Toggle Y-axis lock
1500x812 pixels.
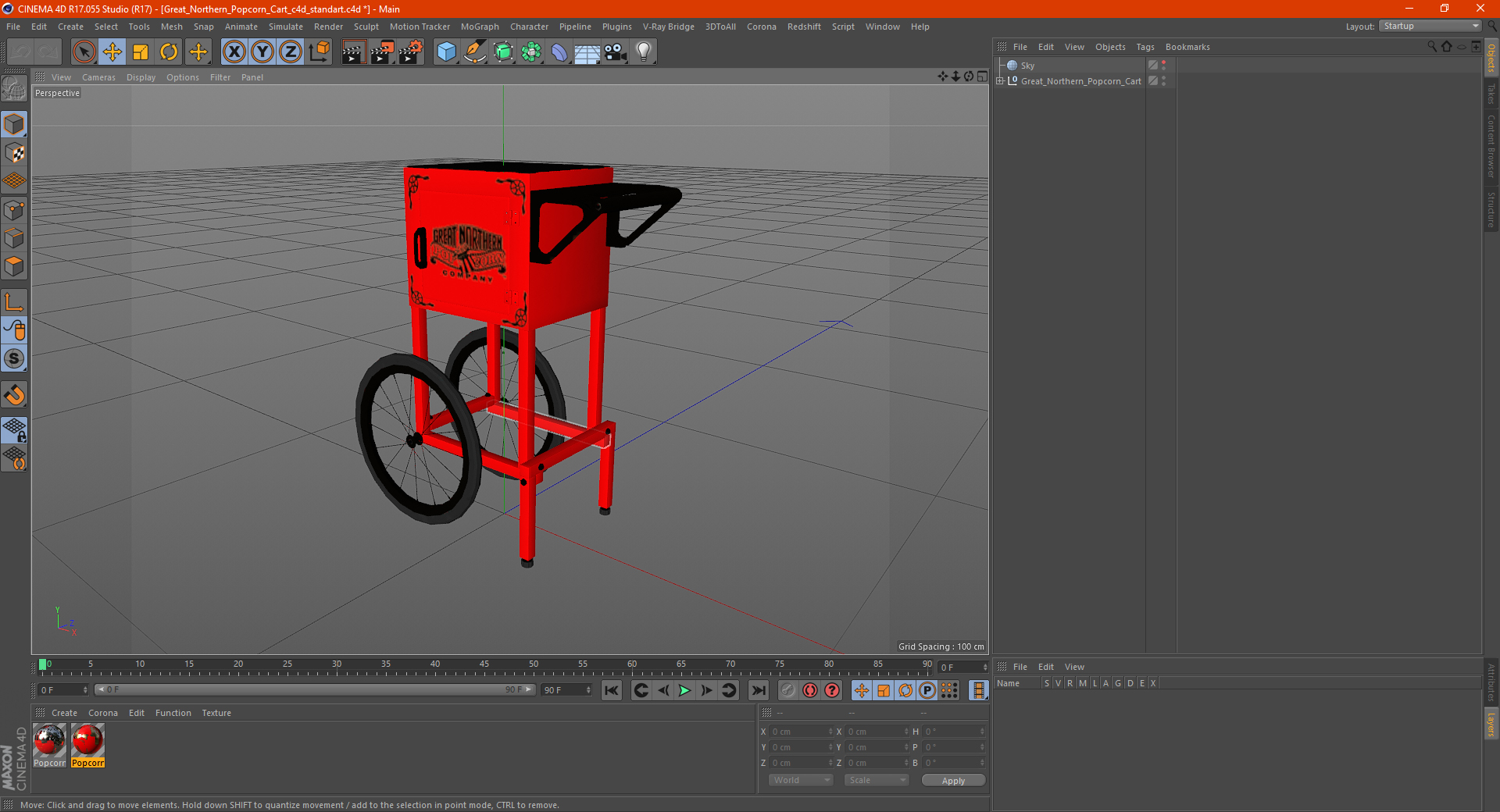[262, 52]
